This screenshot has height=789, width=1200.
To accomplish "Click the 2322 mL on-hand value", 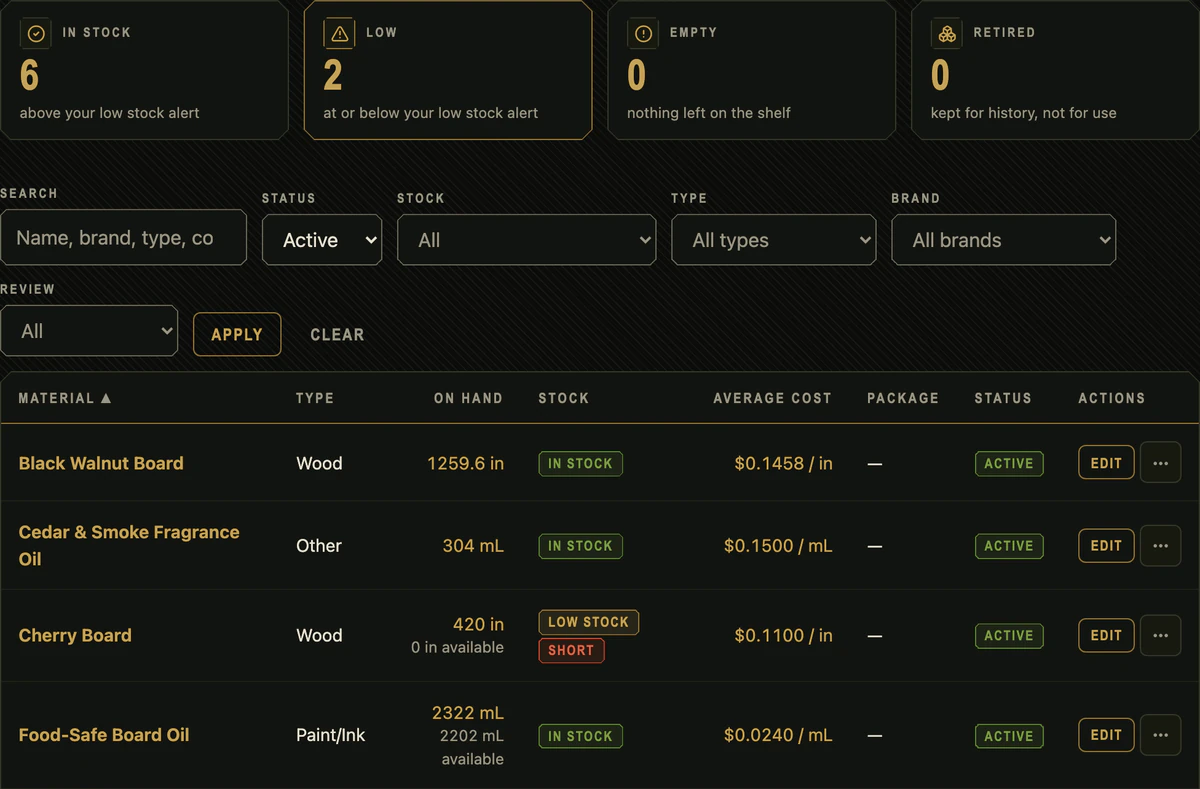I will click(x=468, y=713).
